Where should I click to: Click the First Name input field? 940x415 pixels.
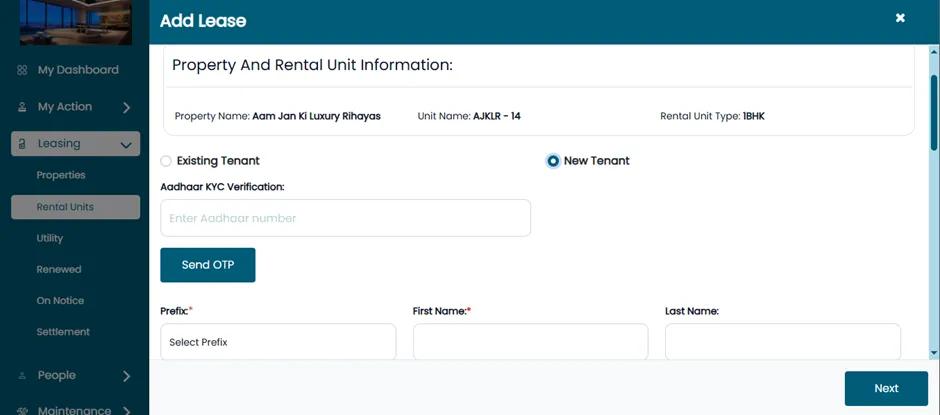pos(531,342)
